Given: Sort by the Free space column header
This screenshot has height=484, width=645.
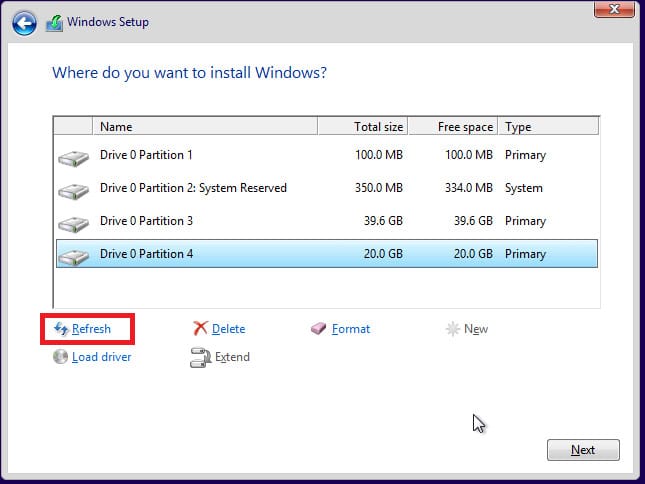Looking at the screenshot, I should coord(453,127).
